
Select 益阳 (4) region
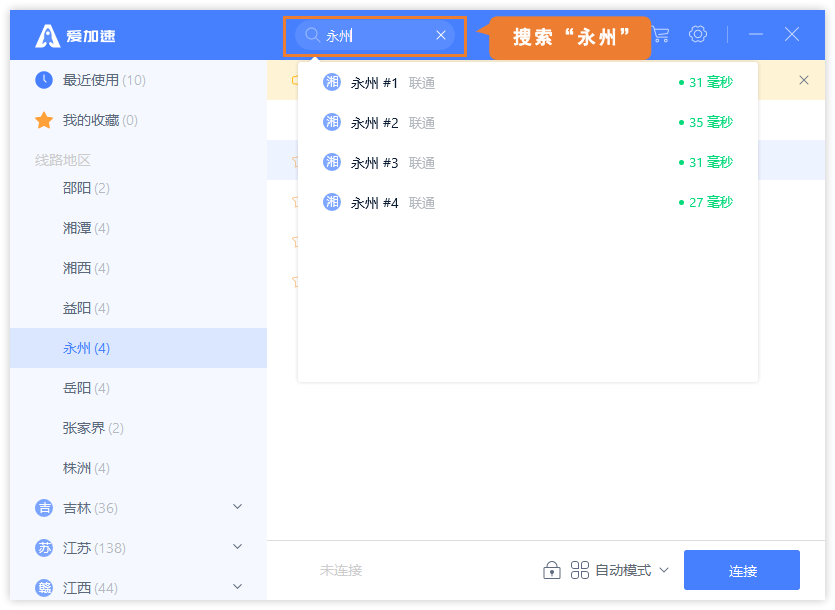coord(138,308)
